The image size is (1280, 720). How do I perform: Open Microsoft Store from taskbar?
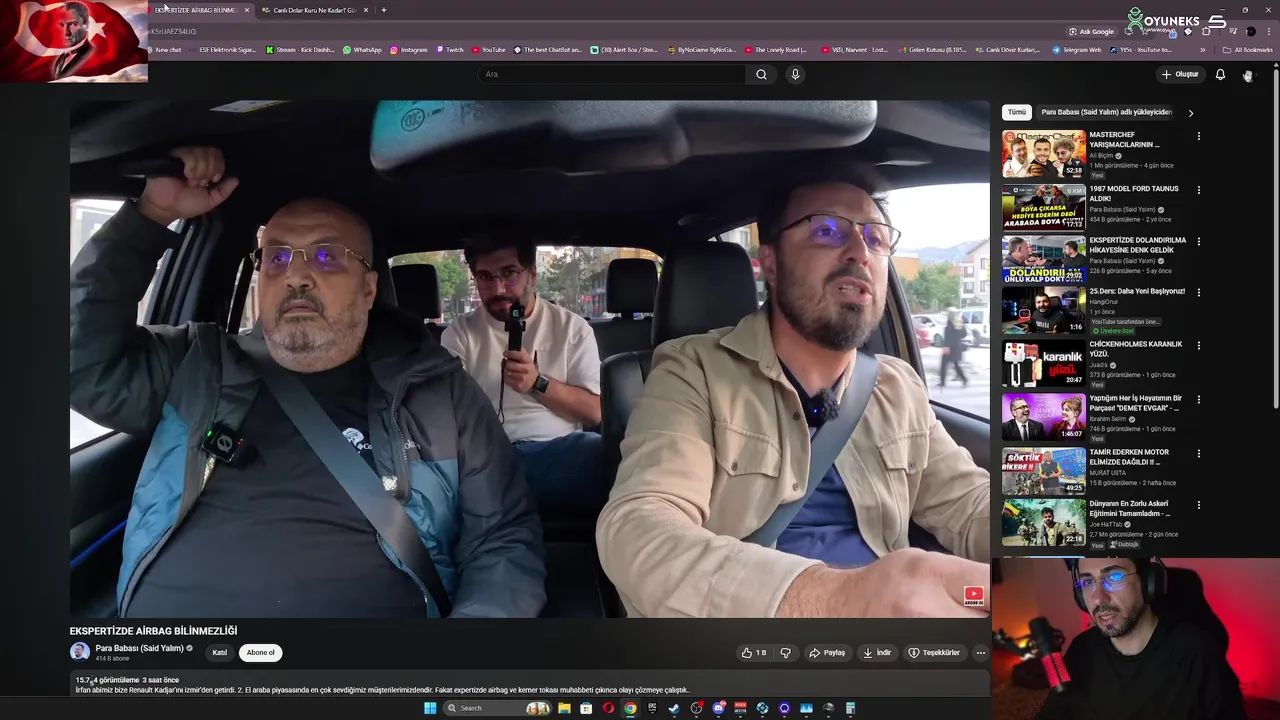[586, 708]
